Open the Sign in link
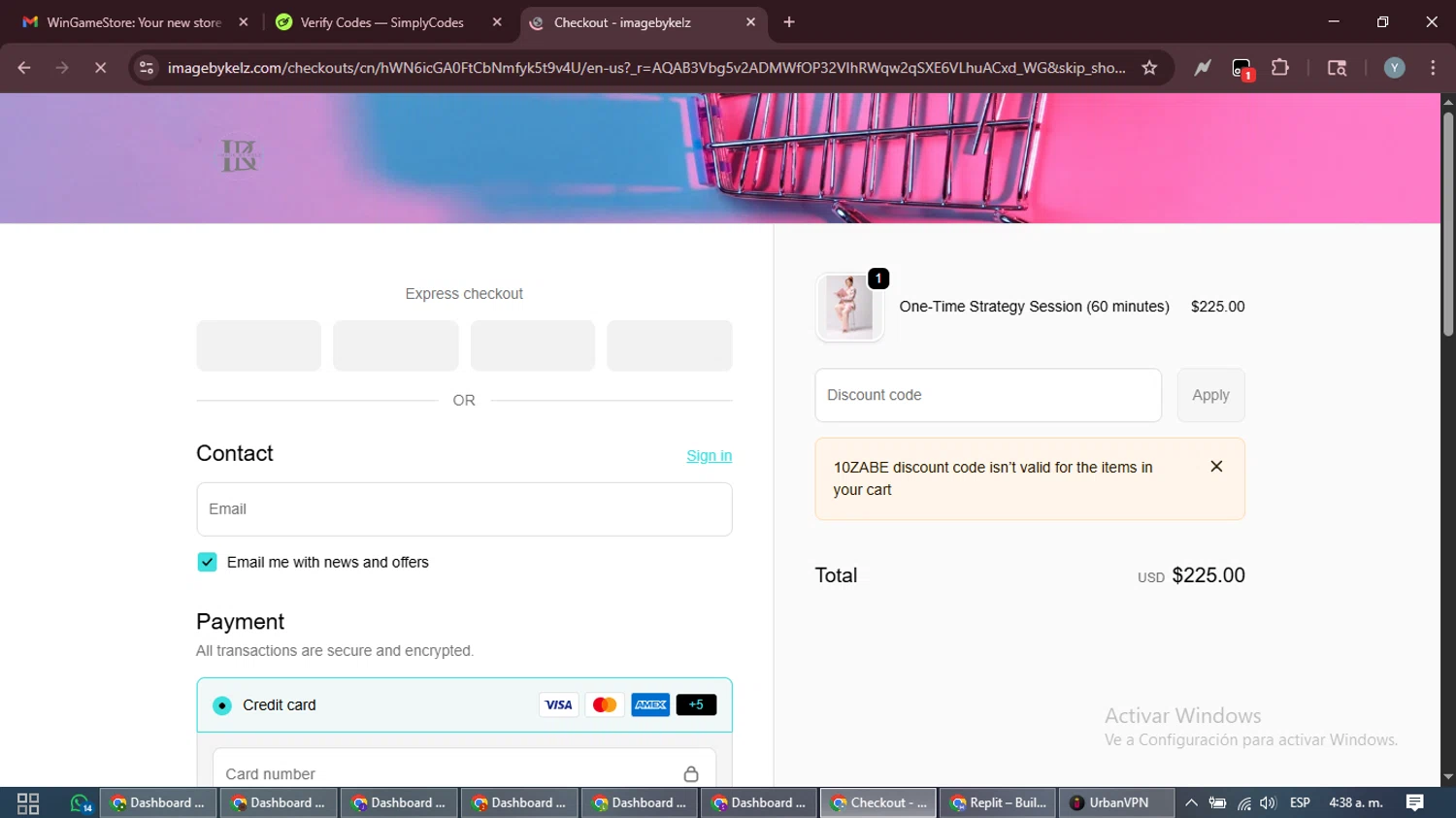 point(710,456)
